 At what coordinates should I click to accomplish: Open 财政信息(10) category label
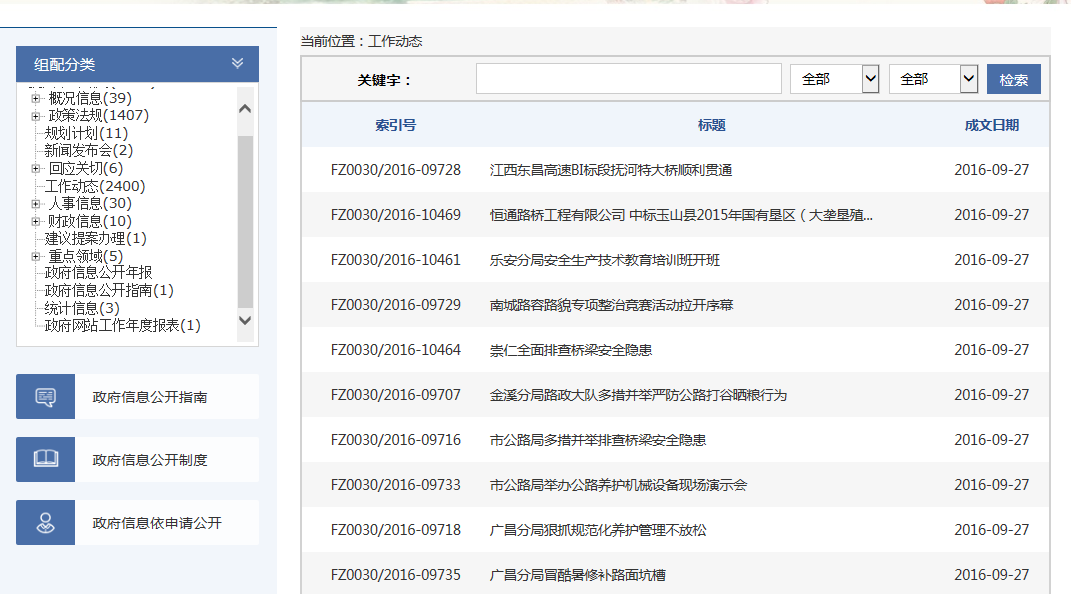89,221
